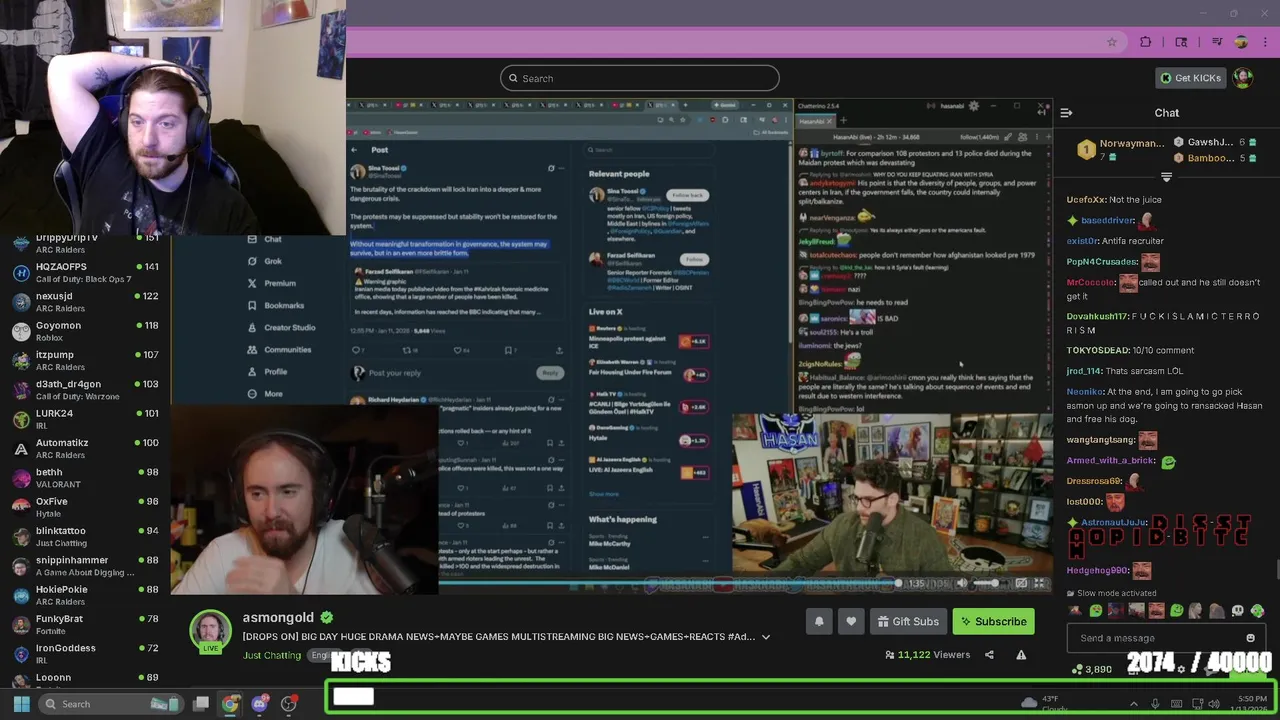The height and width of the screenshot is (720, 1280).
Task: Mute the embedded video volume icon
Action: click(962, 583)
